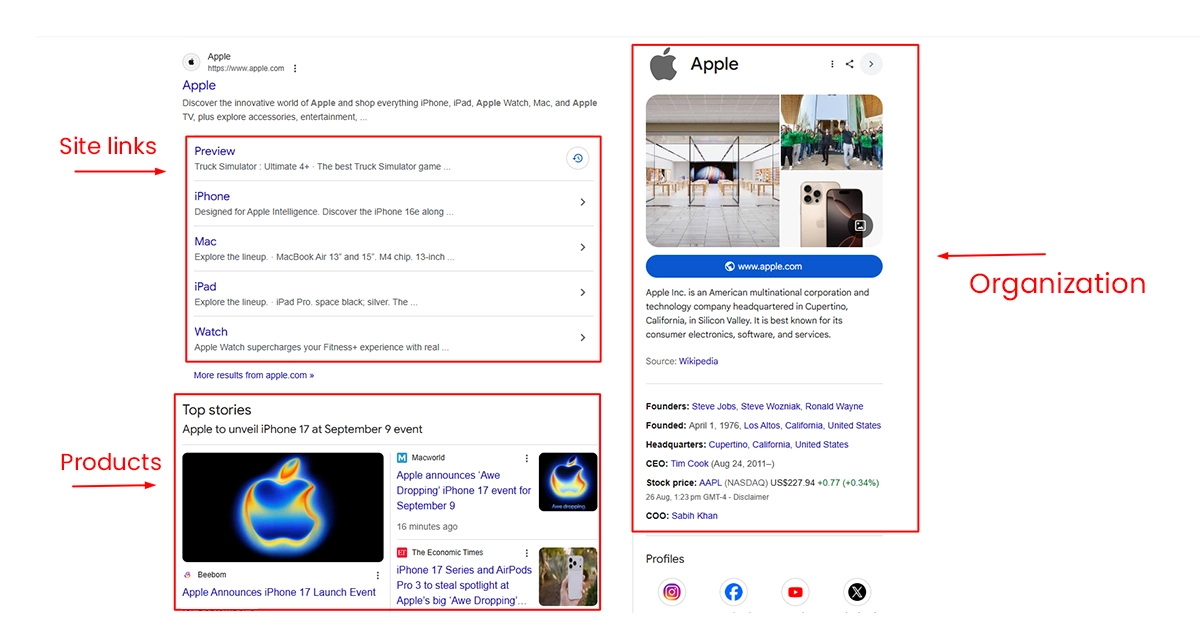Click the share icon in Apple knowledge panel
1200x628 pixels.
(849, 64)
